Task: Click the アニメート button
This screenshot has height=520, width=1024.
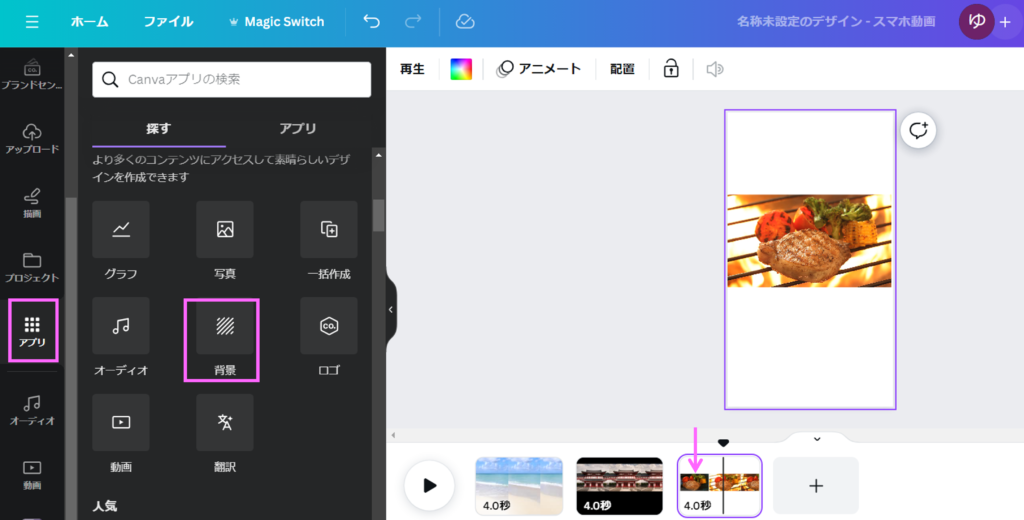Action: point(539,69)
